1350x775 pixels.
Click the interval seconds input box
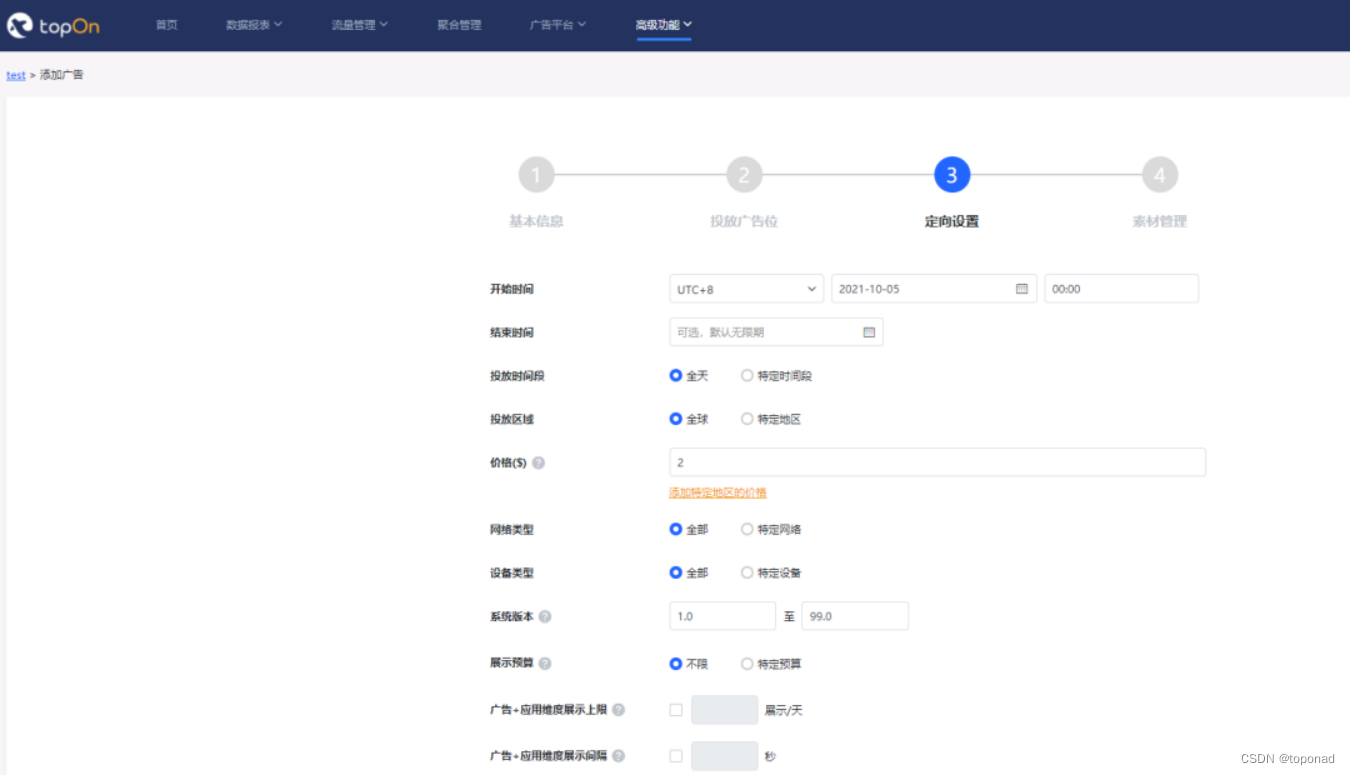724,756
